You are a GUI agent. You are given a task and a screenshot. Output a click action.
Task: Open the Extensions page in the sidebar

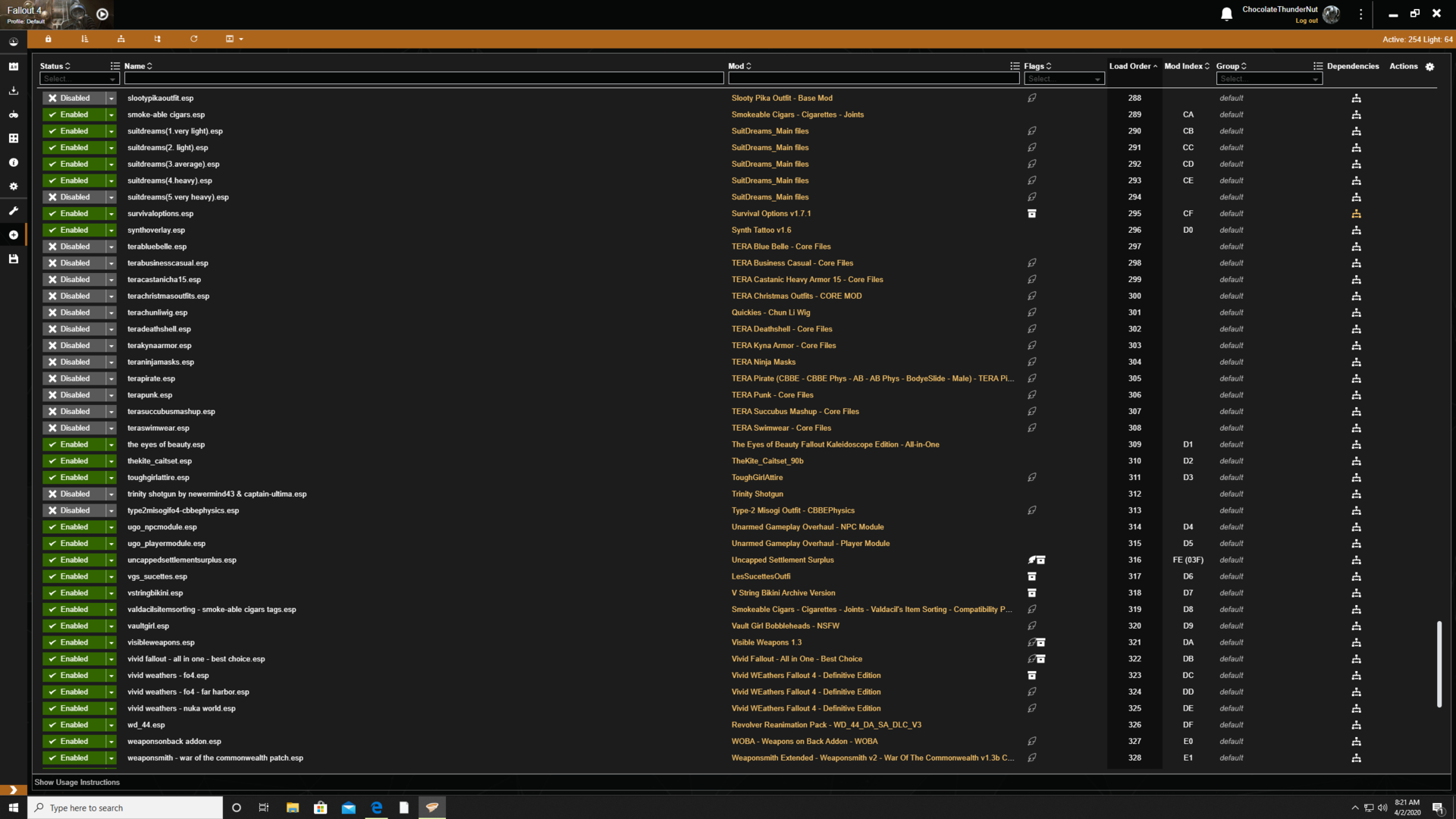pos(14,139)
